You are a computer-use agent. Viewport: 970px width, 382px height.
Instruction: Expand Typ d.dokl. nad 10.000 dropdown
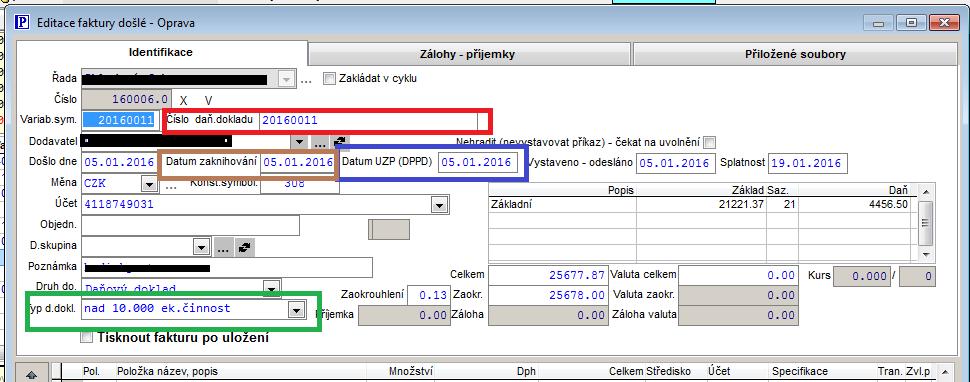click(296, 309)
